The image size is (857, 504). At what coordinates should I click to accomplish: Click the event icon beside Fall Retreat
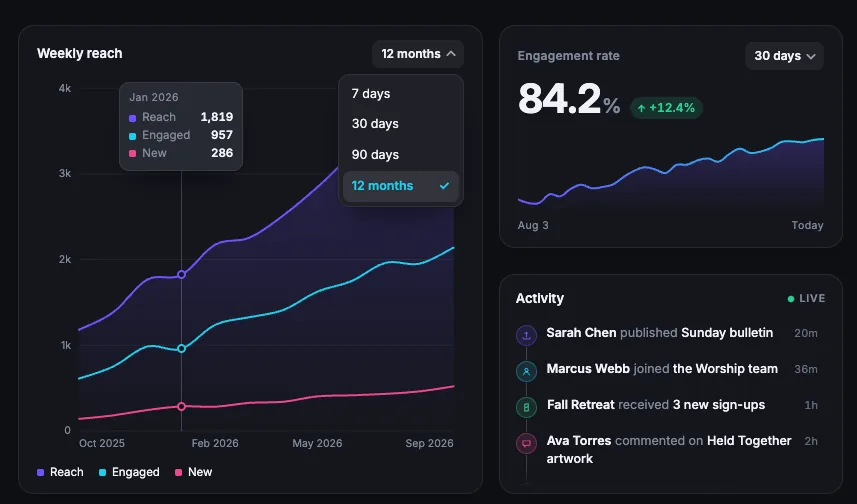[526, 407]
